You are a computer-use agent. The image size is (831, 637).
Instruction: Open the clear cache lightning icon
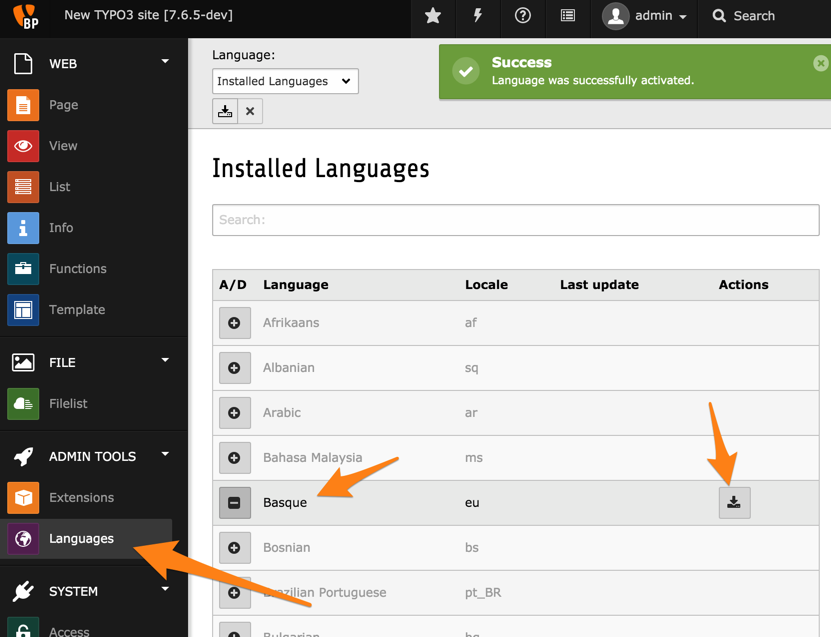tap(478, 16)
